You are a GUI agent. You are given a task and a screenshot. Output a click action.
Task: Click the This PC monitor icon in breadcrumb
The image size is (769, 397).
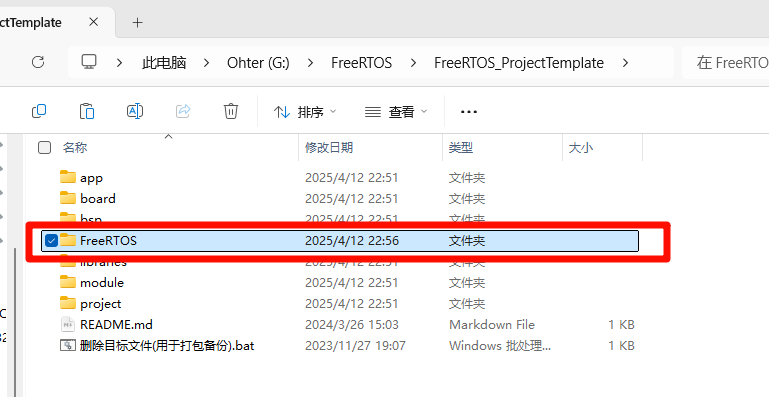point(89,62)
